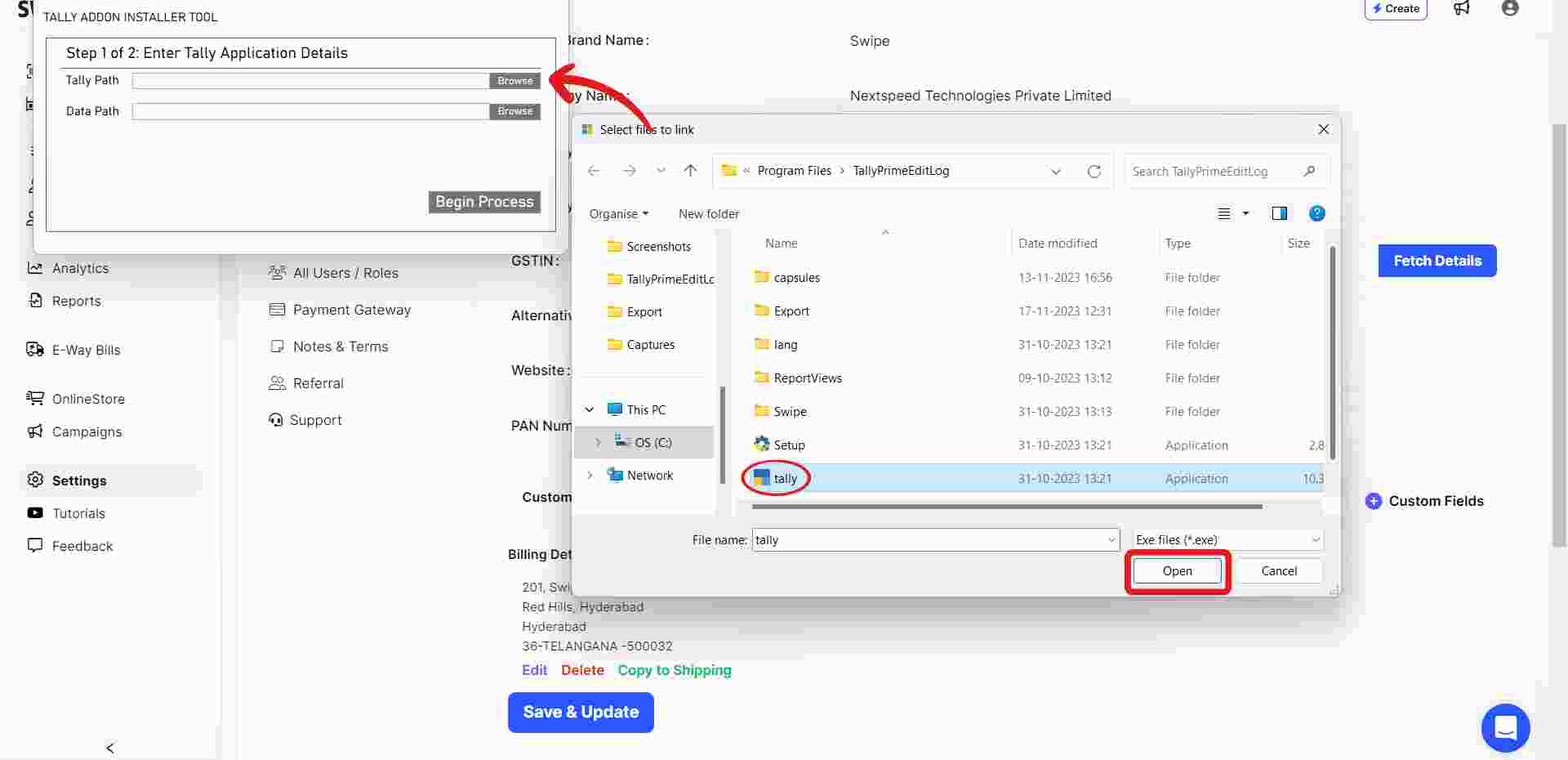Select Export folder in navigation pane
The width and height of the screenshot is (1568, 760).
(635, 312)
